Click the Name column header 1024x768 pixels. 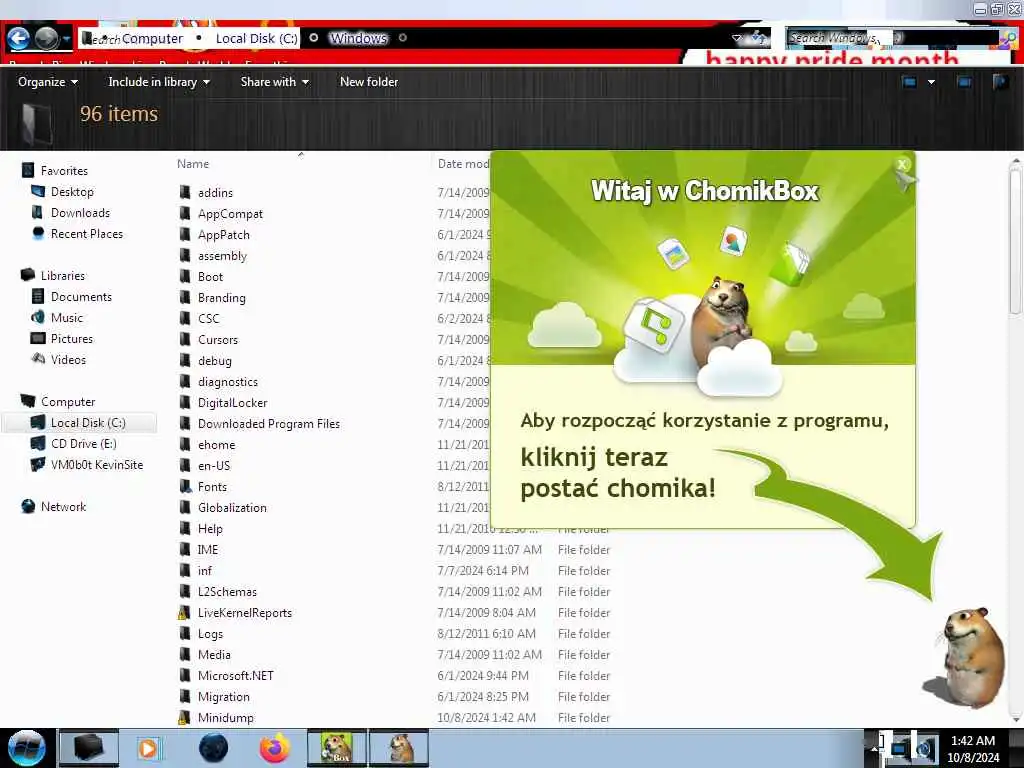click(x=193, y=164)
